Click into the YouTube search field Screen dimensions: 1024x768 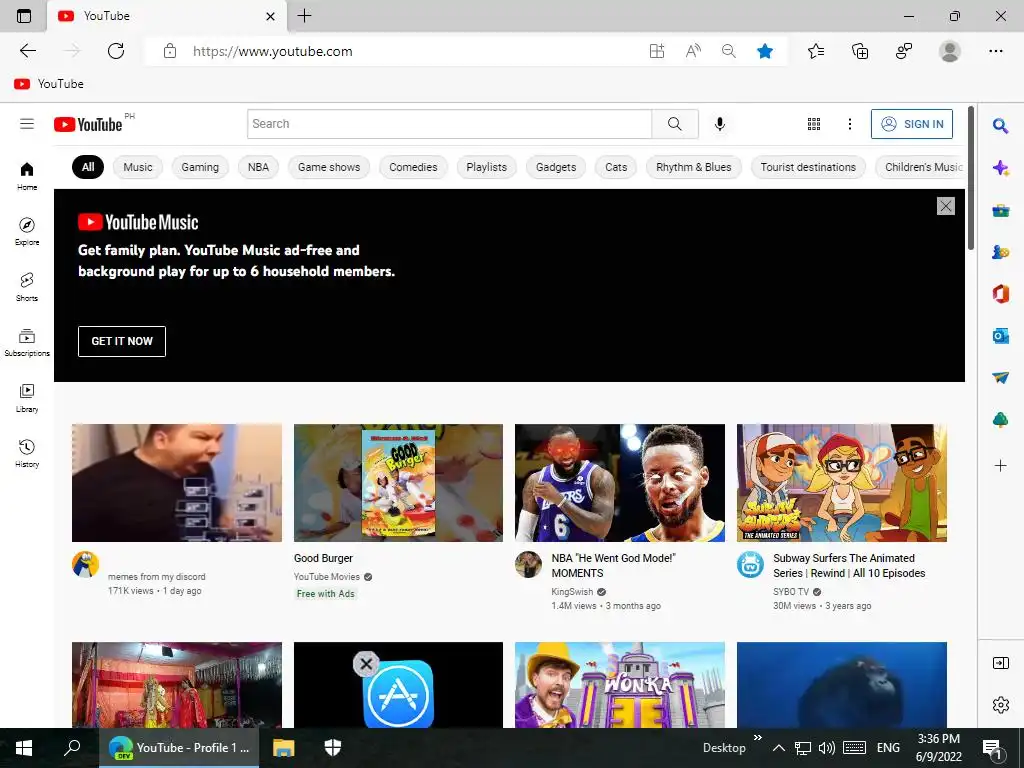tap(449, 124)
